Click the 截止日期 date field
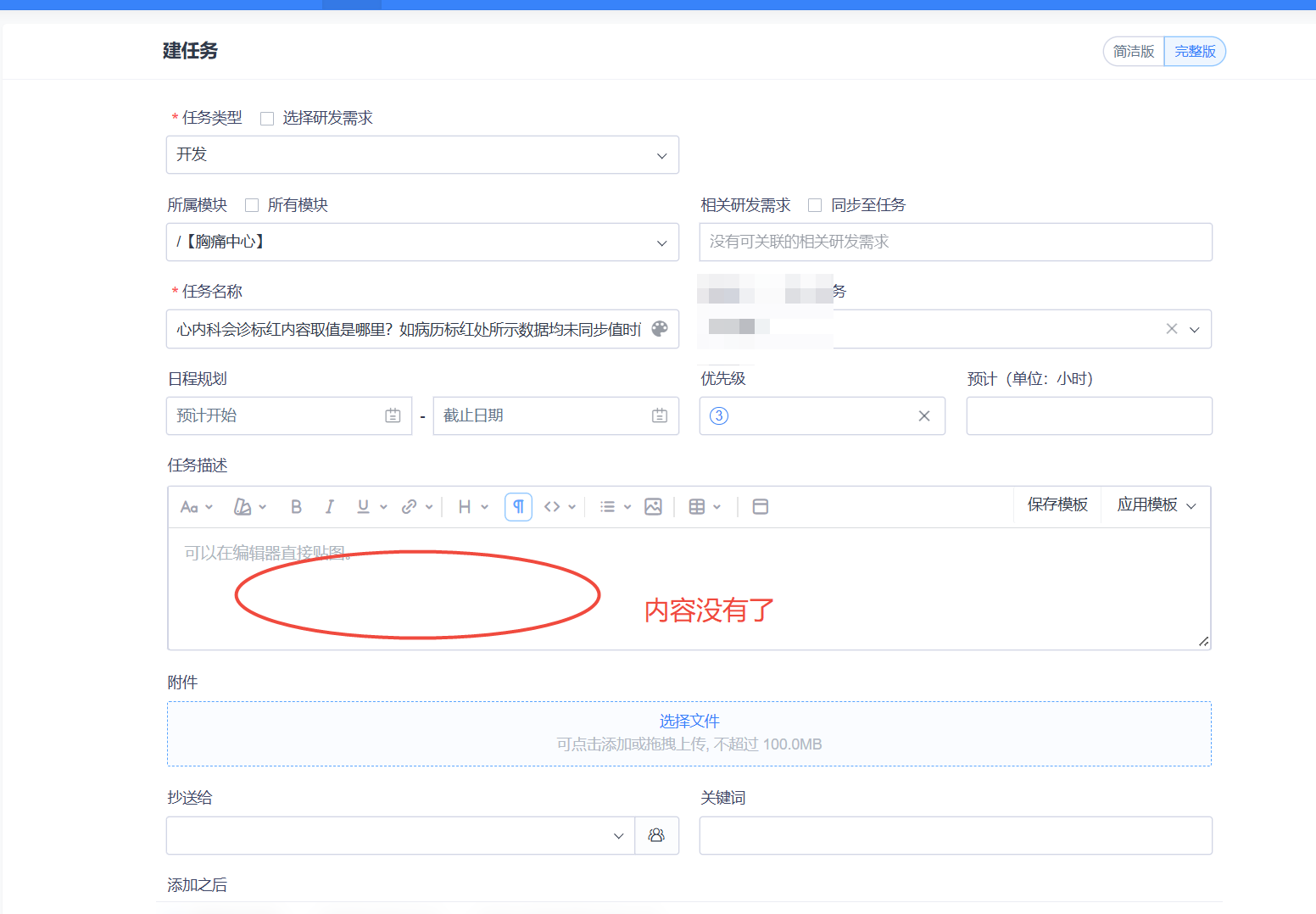This screenshot has height=914, width=1316. (556, 416)
